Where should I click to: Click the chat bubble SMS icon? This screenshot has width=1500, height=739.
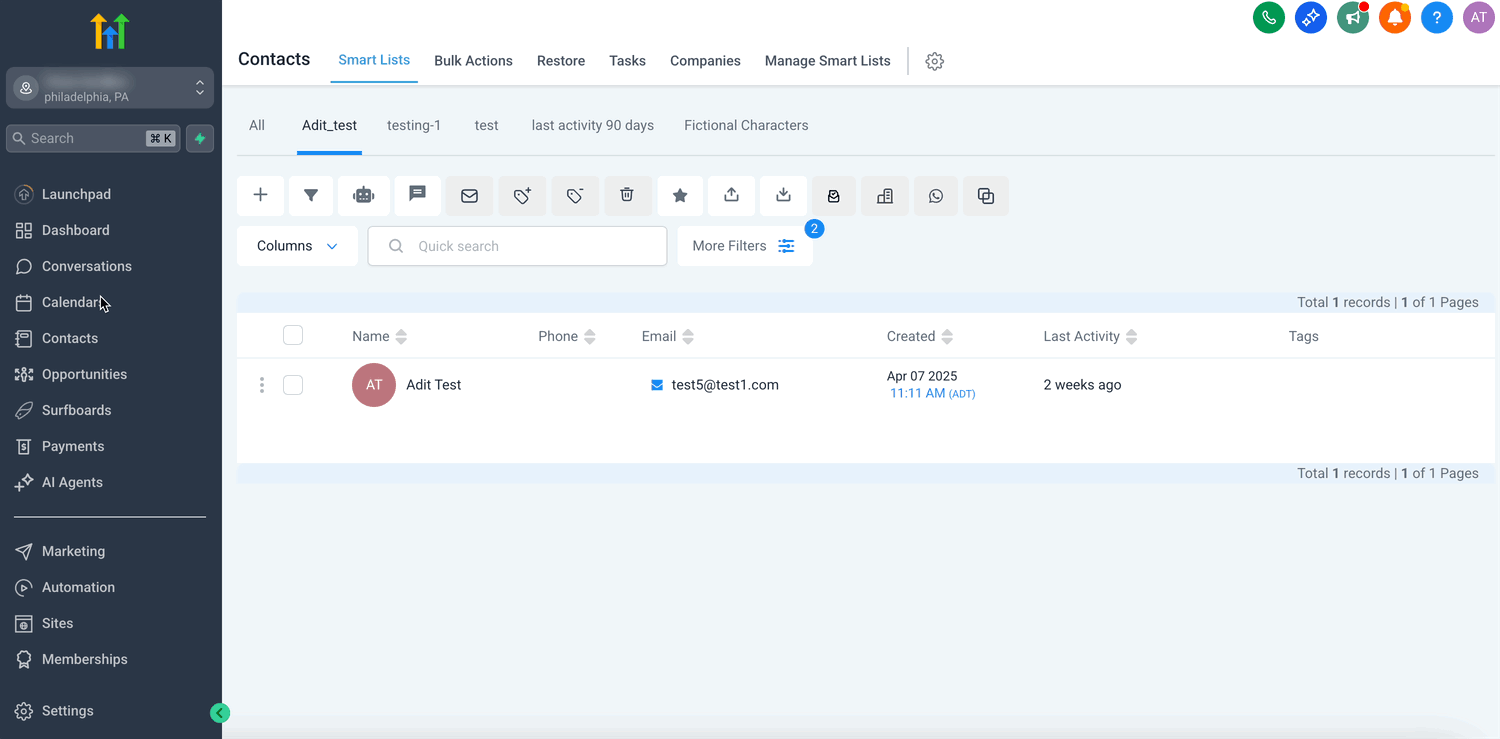click(418, 196)
